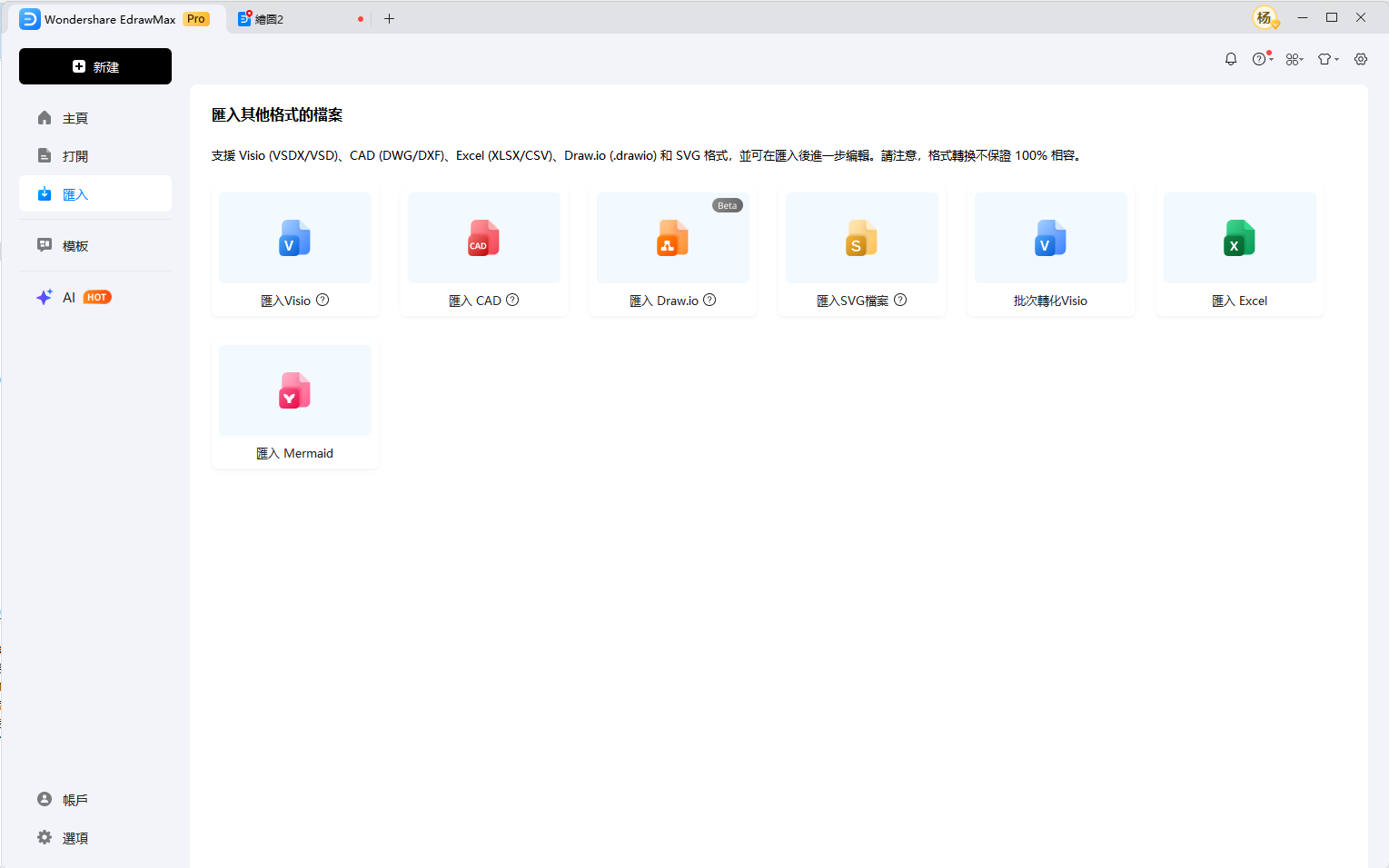Open the 模板 templates section
Viewport: 1389px width, 868px height.
click(75, 246)
